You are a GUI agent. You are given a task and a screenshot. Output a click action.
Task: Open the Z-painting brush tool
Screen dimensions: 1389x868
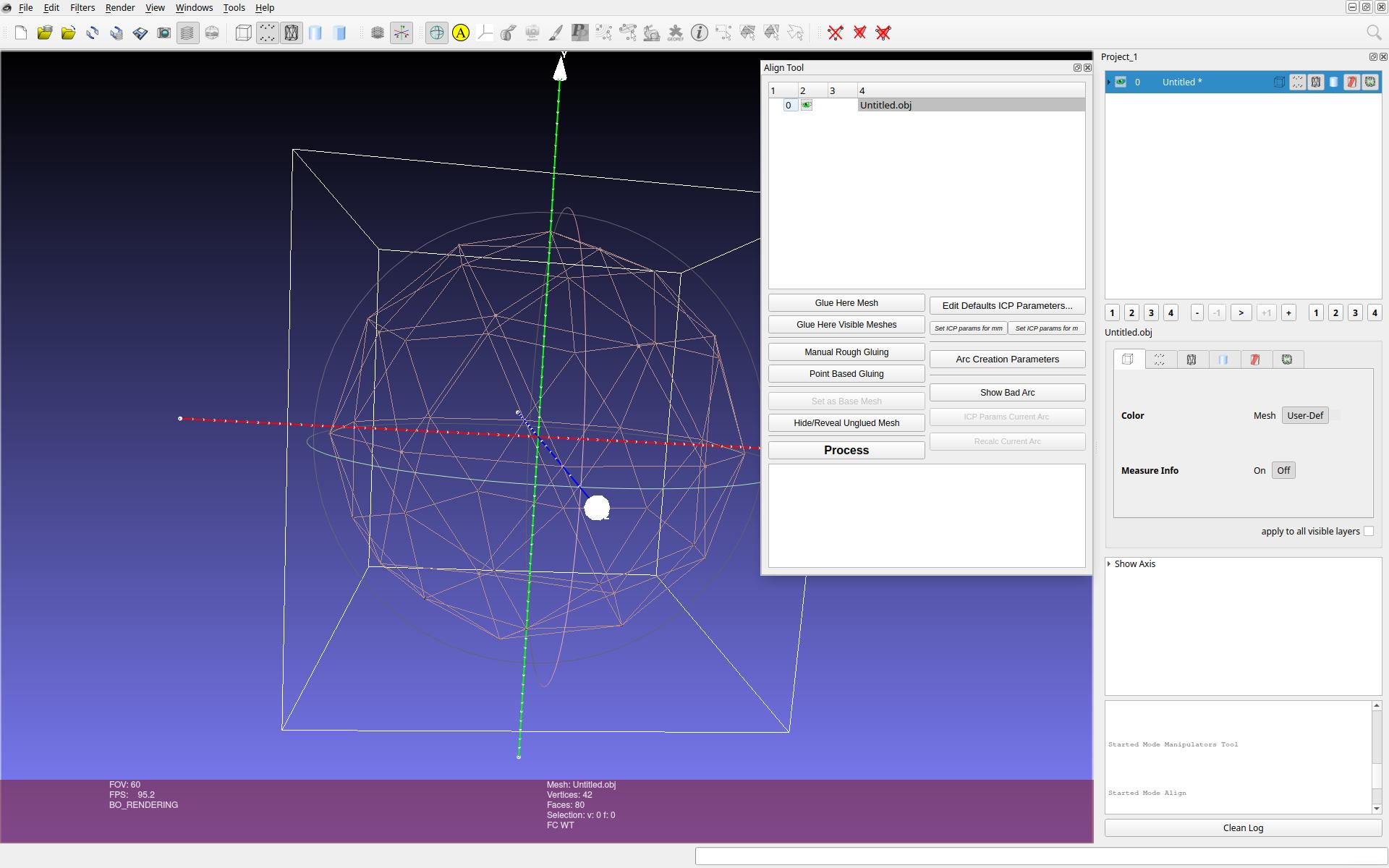click(556, 33)
